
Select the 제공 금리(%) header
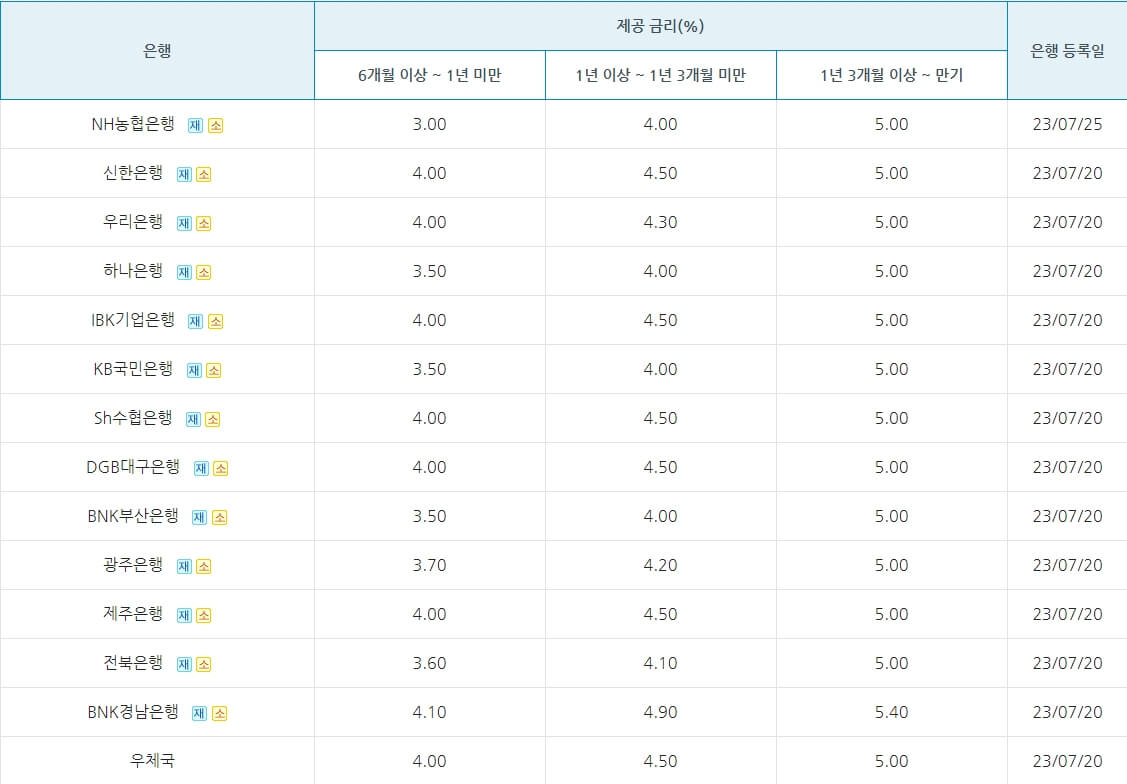[x=661, y=27]
